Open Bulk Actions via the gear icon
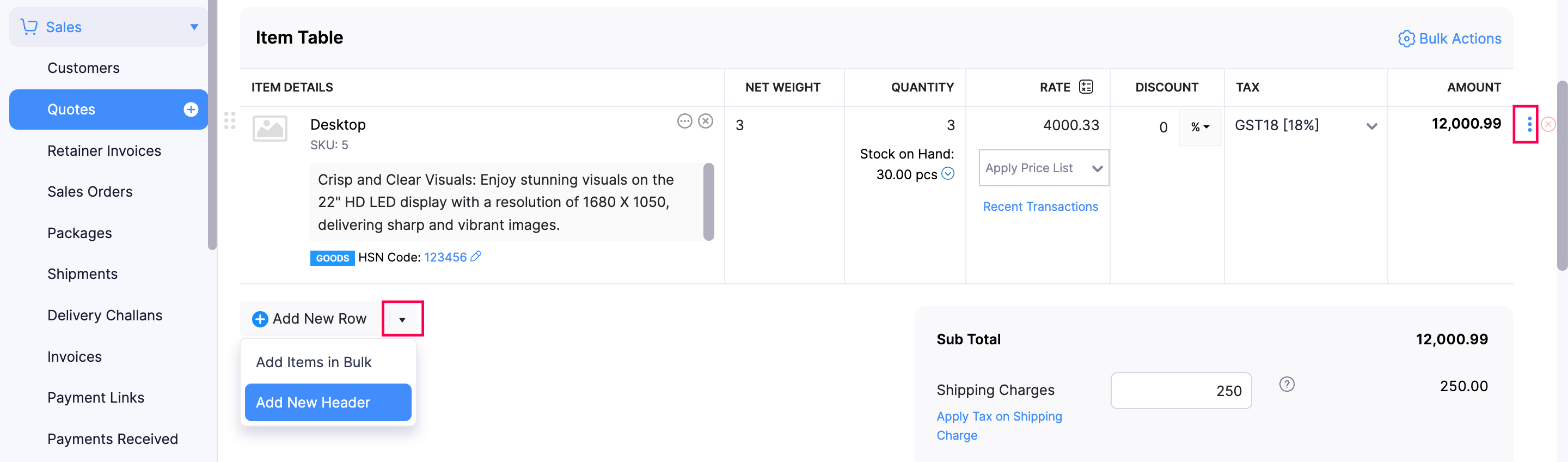This screenshot has width=1568, height=462. (1407, 38)
